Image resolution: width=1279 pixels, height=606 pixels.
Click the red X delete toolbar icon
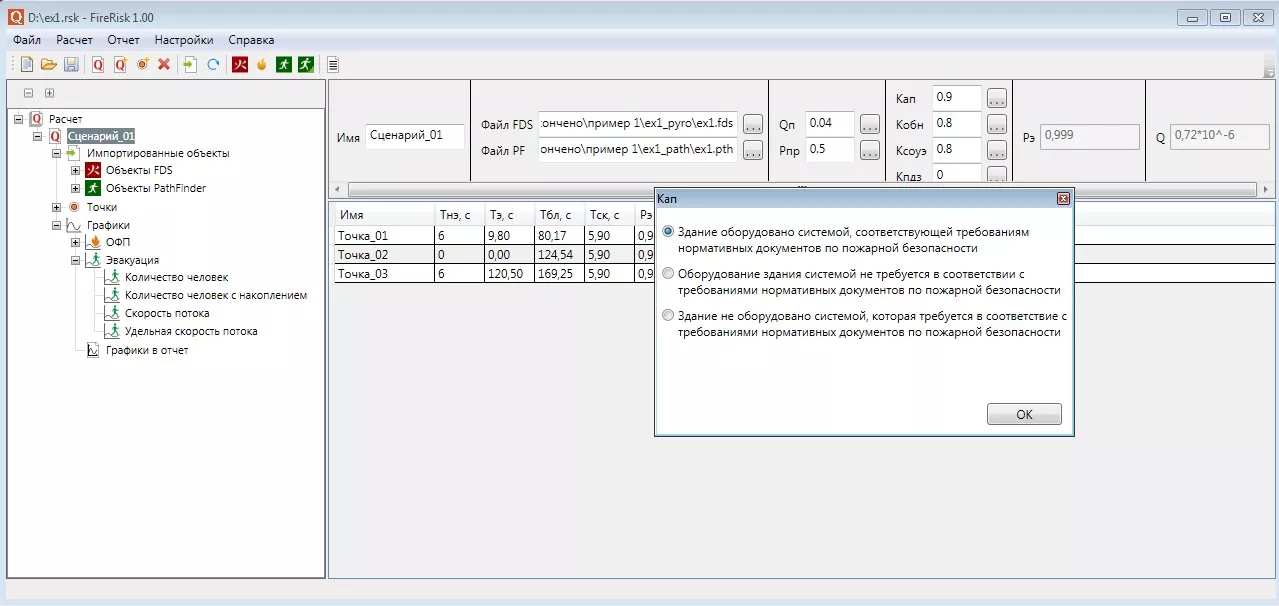click(x=164, y=65)
